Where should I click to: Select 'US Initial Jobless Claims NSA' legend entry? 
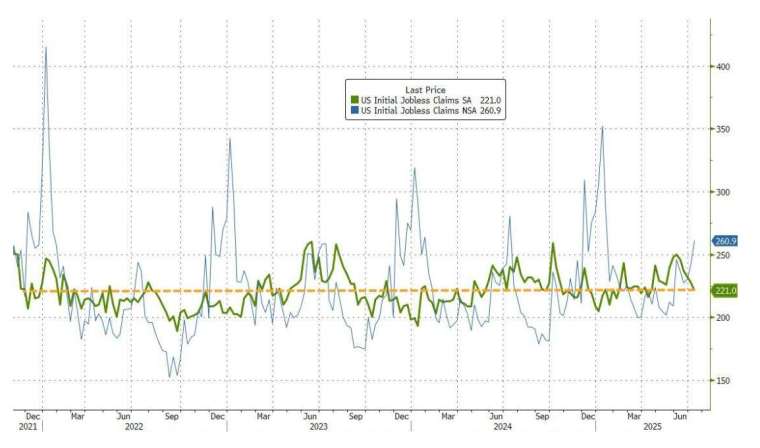tap(418, 111)
